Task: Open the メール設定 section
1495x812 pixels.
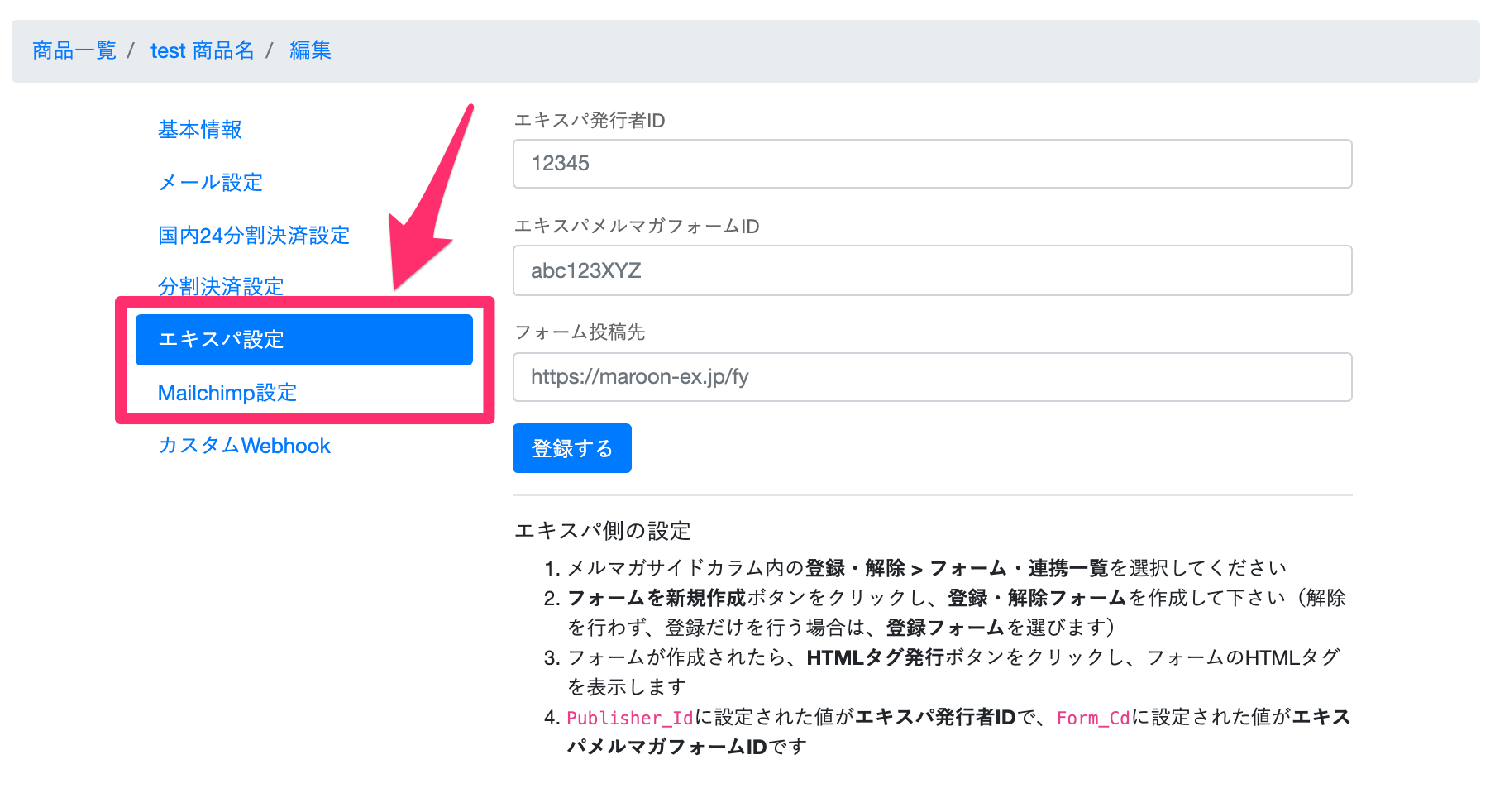Action: [211, 183]
